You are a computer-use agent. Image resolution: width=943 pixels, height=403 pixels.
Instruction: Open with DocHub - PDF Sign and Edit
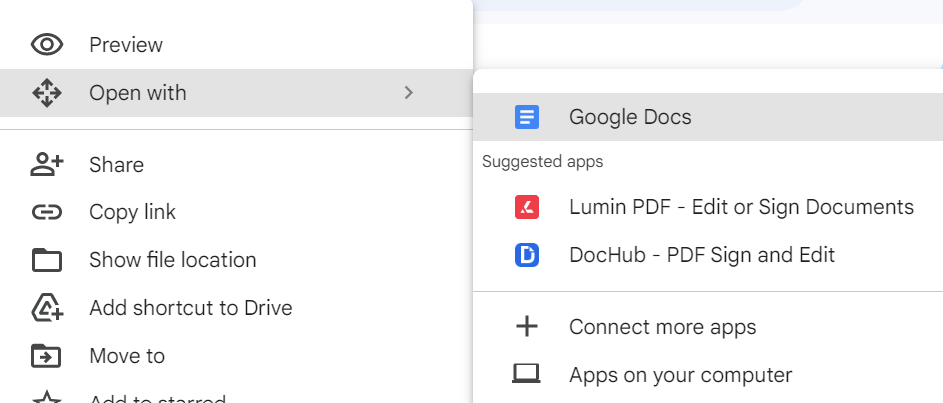[708, 255]
